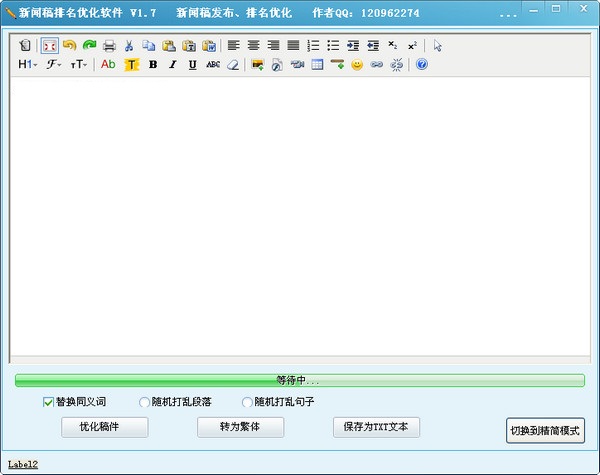
Task: Remove hyperlink with unlink icon
Action: click(x=396, y=65)
